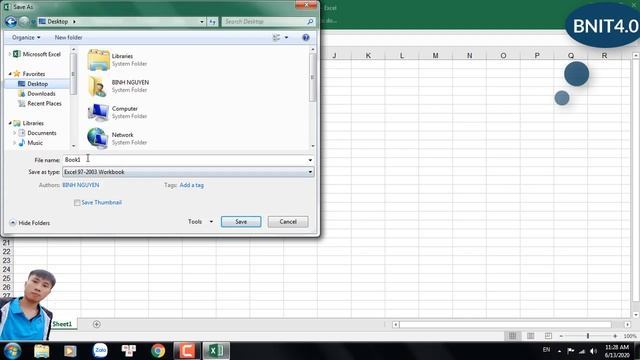Open the Tools dropdown
Viewport: 640px width, 360px height.
click(200, 222)
